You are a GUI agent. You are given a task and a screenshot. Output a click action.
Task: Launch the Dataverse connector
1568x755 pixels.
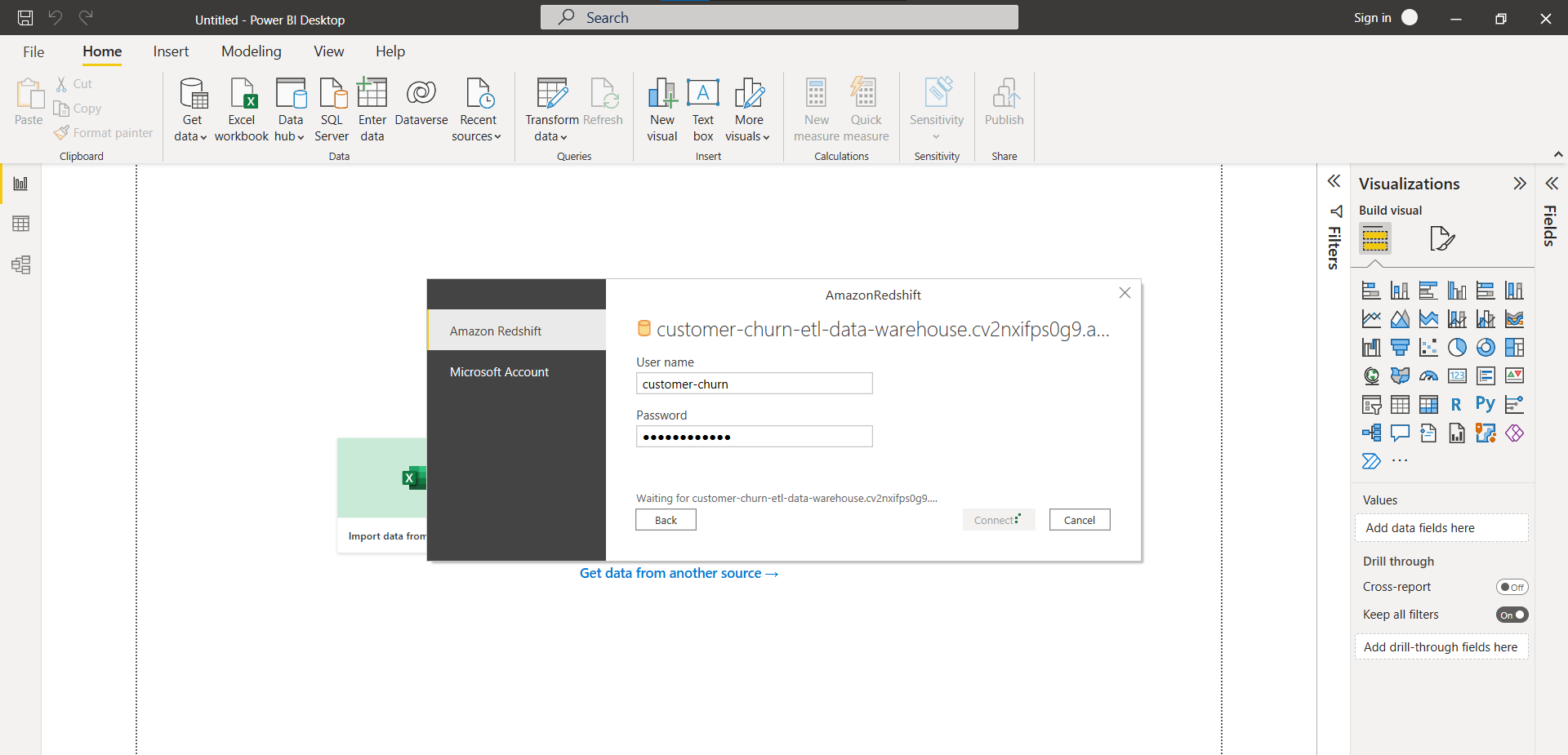pyautogui.click(x=421, y=102)
